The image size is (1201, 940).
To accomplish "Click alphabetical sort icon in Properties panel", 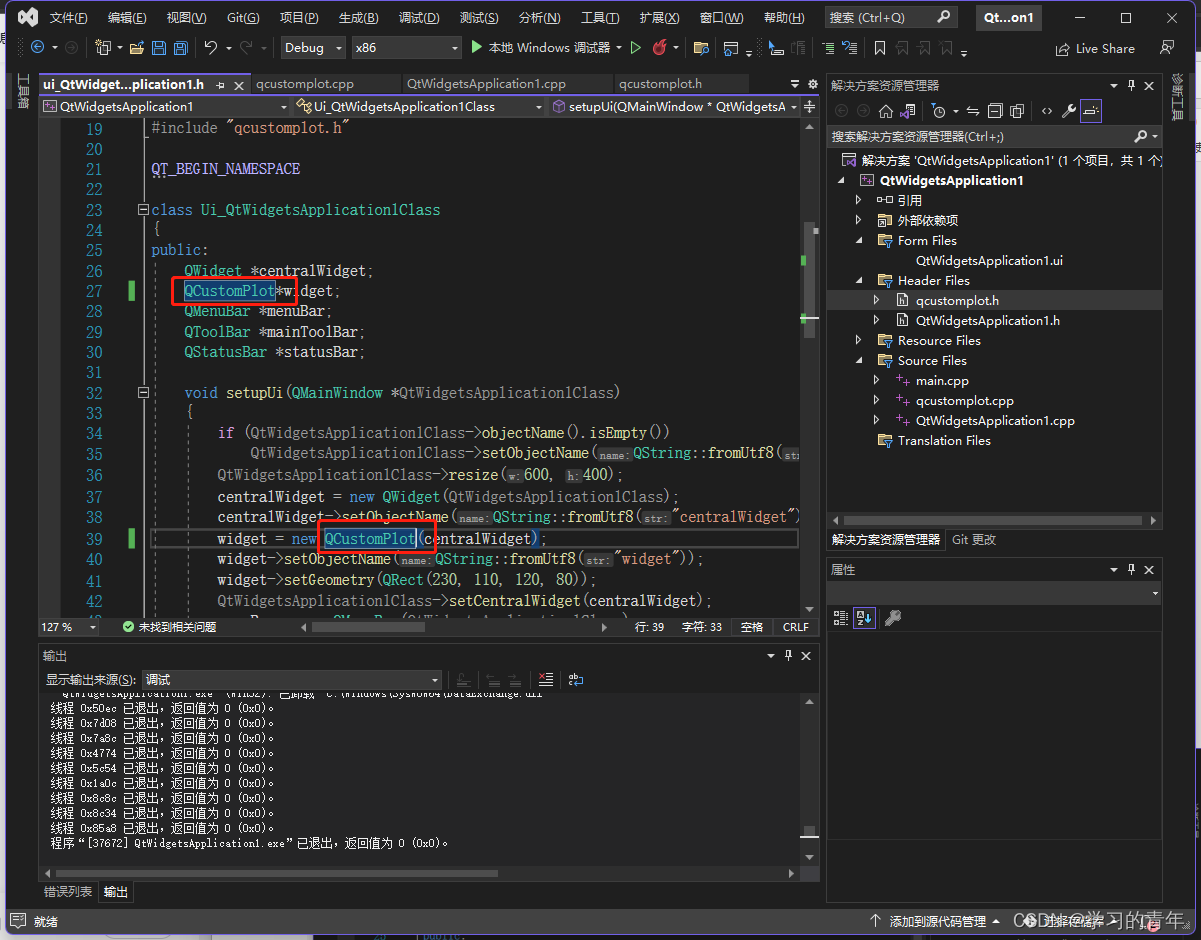I will pyautogui.click(x=864, y=618).
